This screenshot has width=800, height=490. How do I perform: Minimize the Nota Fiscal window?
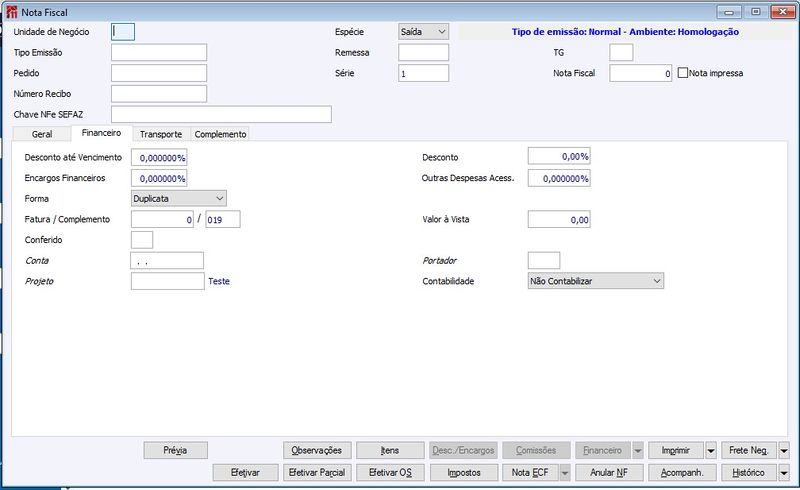coord(729,12)
